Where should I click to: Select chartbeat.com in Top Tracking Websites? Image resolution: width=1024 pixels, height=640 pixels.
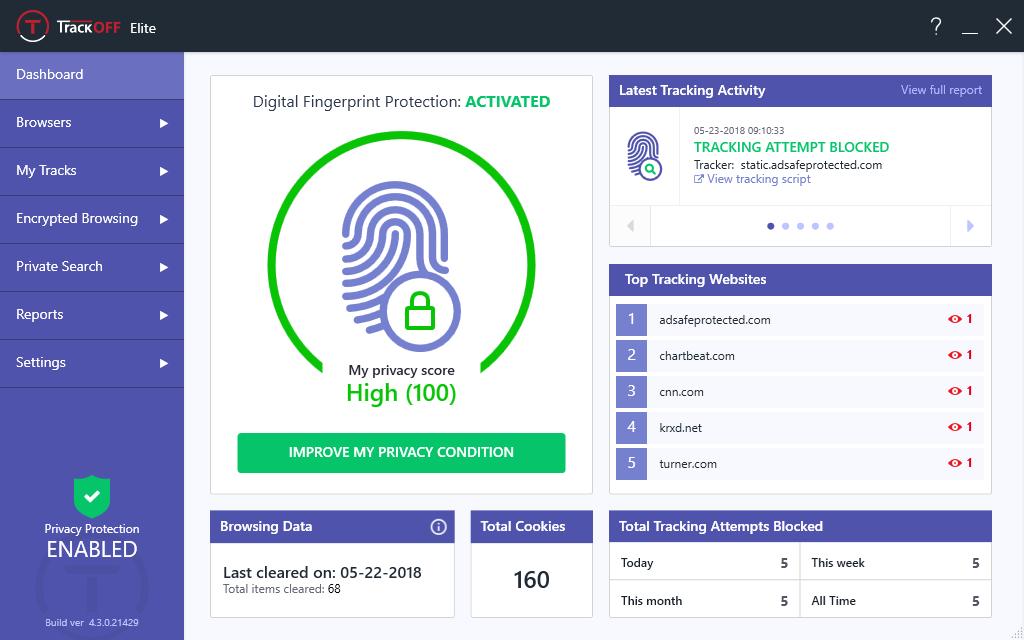click(697, 356)
